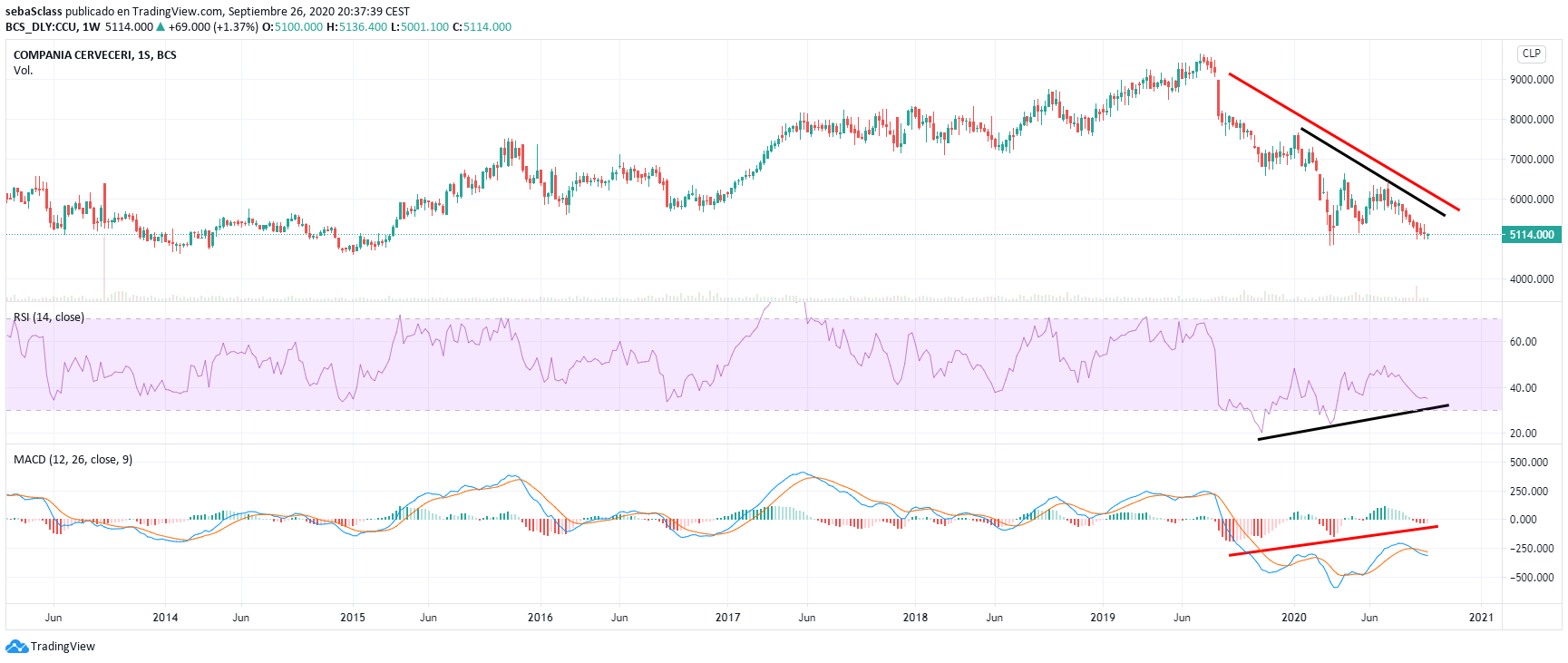Click the 0.000 MACD axis label
The height and width of the screenshot is (663, 1568).
tap(1524, 520)
